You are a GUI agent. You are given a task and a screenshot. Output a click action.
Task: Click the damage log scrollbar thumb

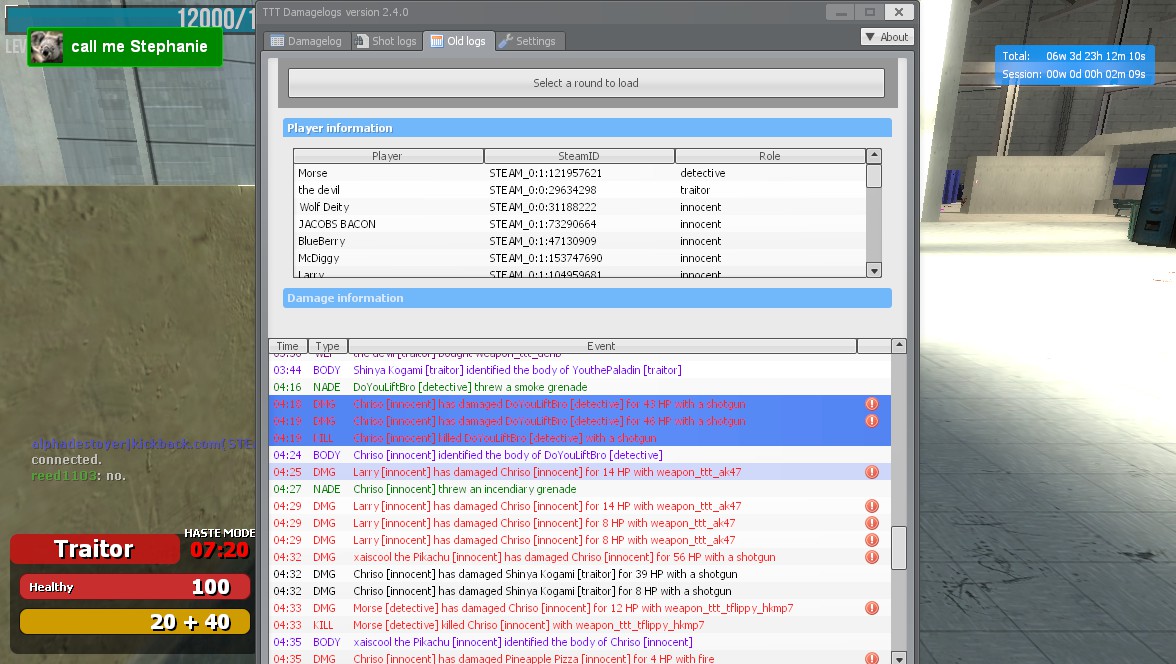point(898,548)
